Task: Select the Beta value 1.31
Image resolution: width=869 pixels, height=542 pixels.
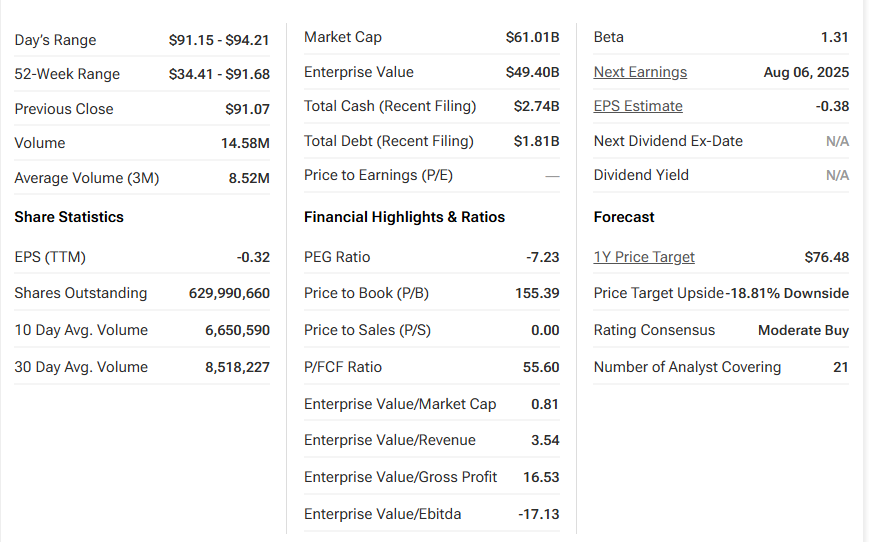Action: click(x=834, y=37)
